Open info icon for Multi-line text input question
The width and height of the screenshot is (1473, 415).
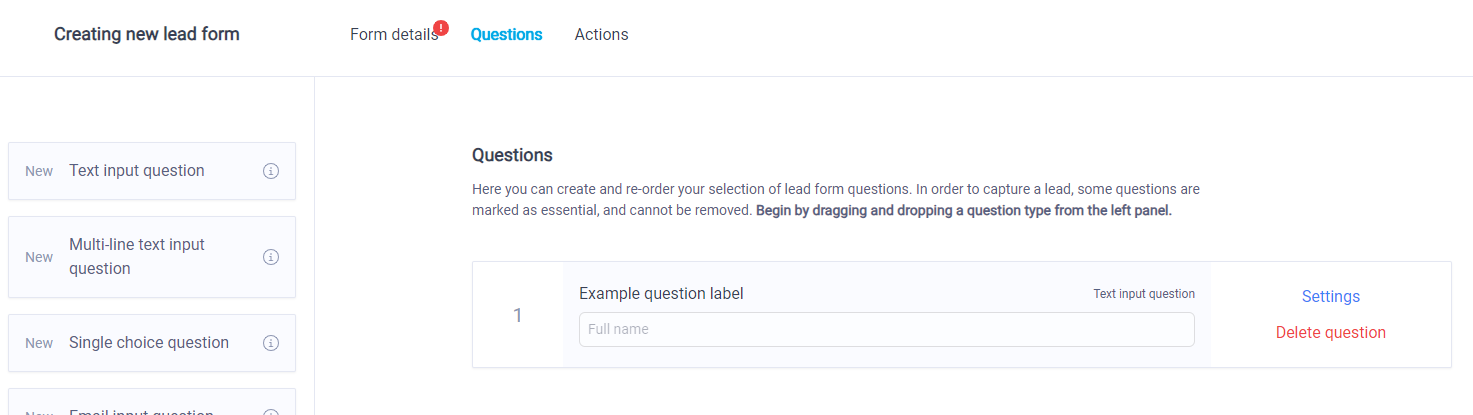(270, 257)
